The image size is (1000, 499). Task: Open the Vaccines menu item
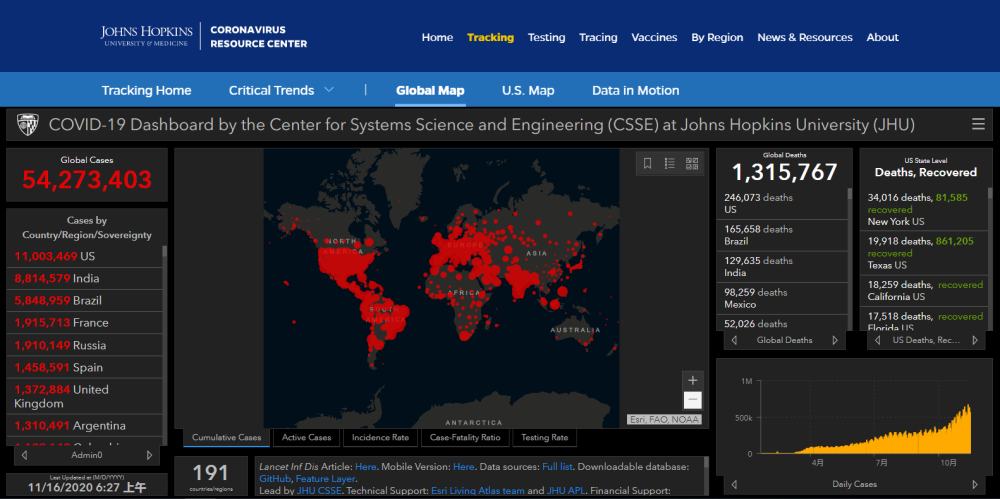pos(654,37)
